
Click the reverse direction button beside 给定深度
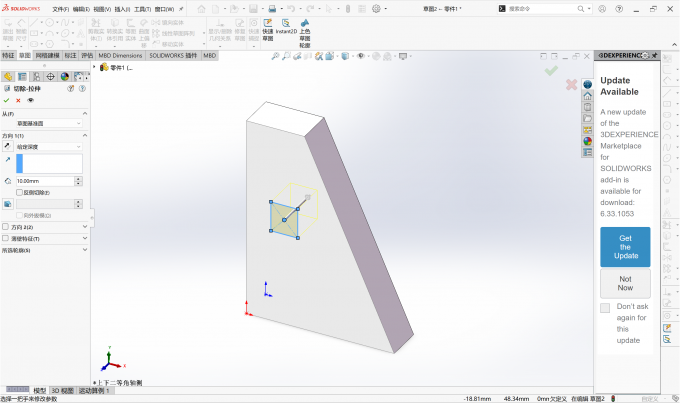pyautogui.click(x=7, y=146)
